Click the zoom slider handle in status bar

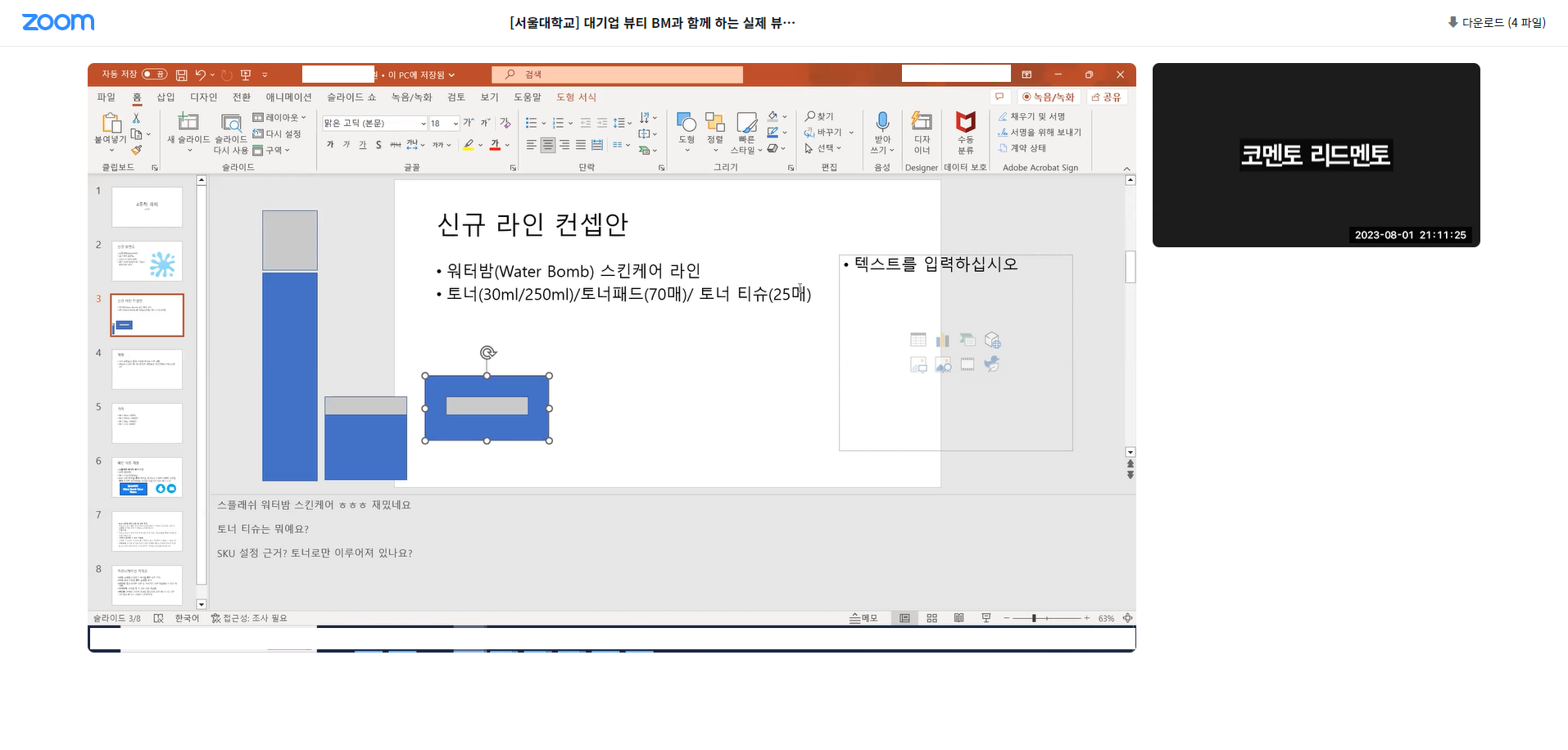1034,618
